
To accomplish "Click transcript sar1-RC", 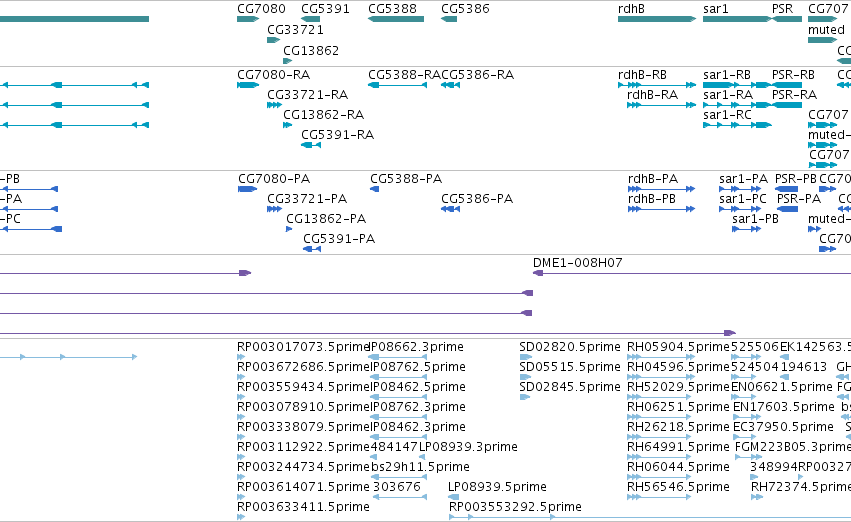I will [727, 114].
